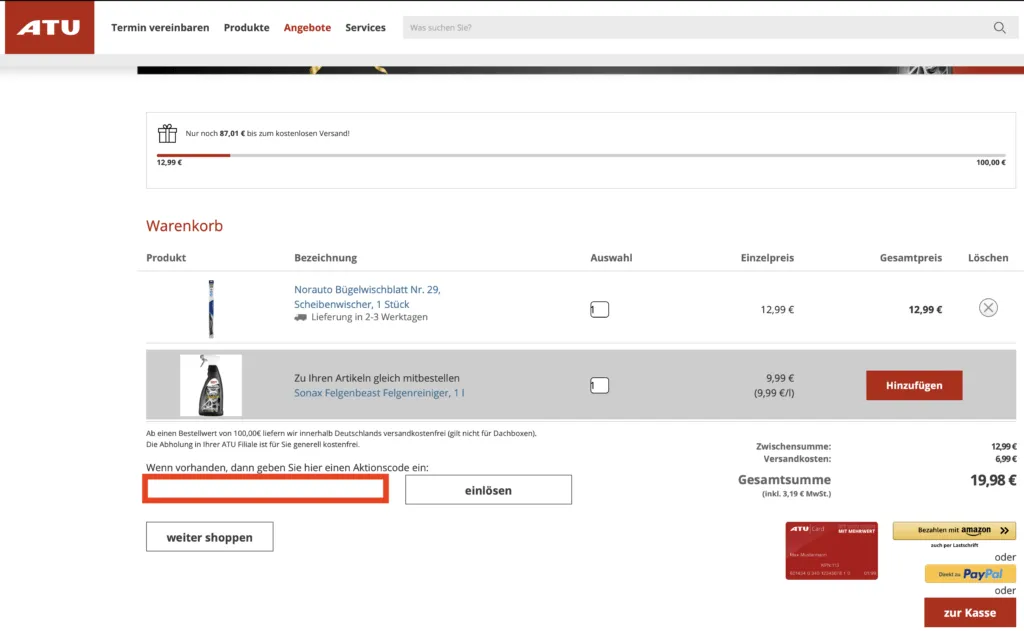Open Termin vereinbaren menu

pos(160,28)
